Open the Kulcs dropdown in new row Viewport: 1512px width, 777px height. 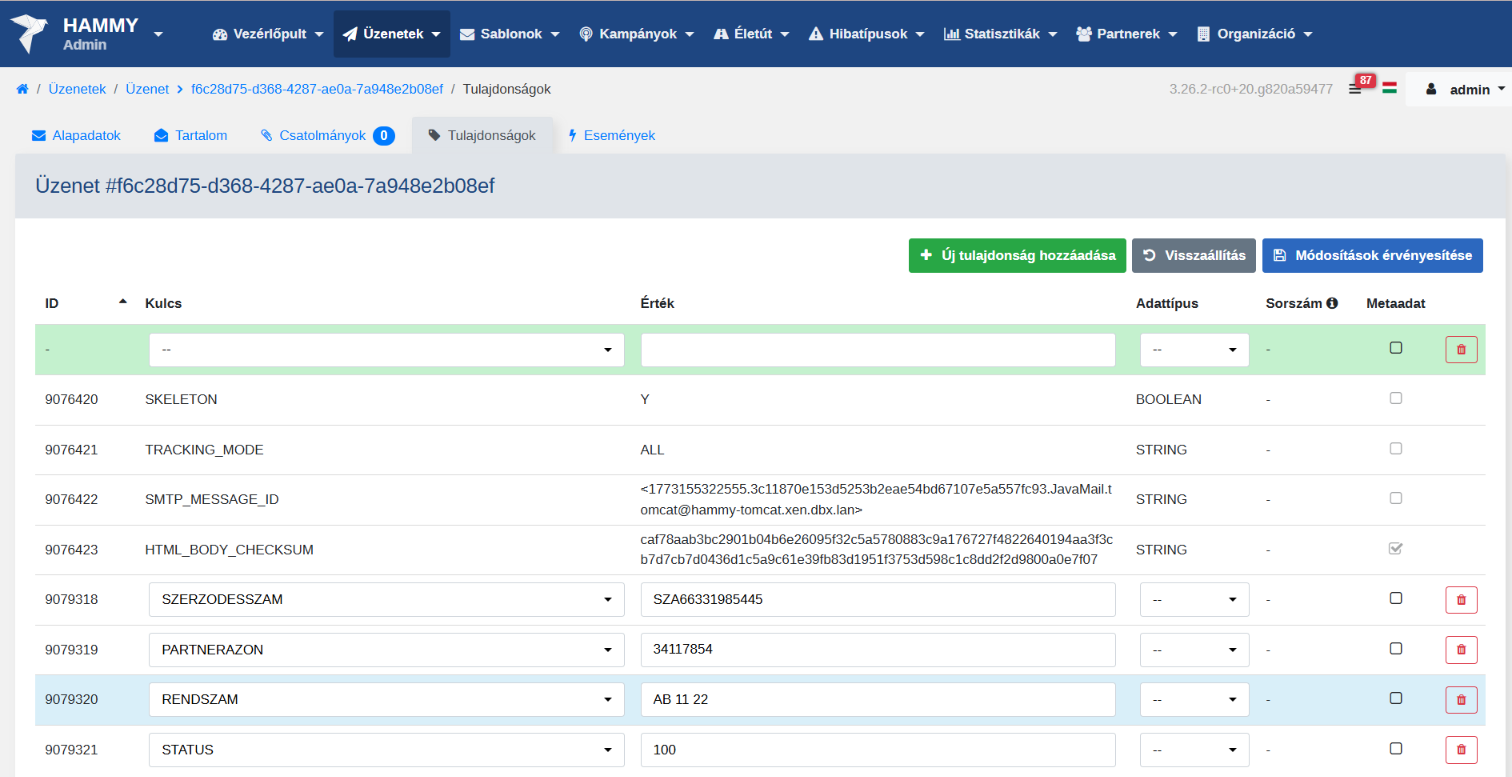(386, 350)
